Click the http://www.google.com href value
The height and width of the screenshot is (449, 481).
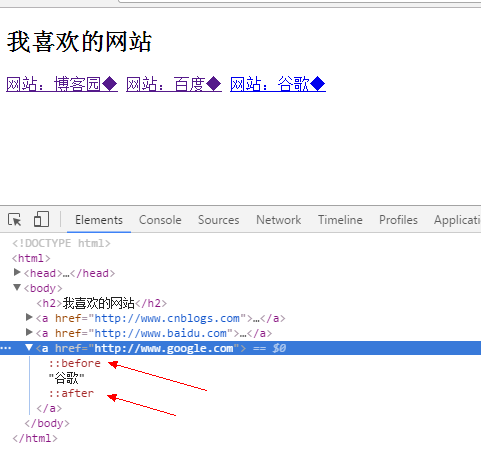click(x=164, y=348)
